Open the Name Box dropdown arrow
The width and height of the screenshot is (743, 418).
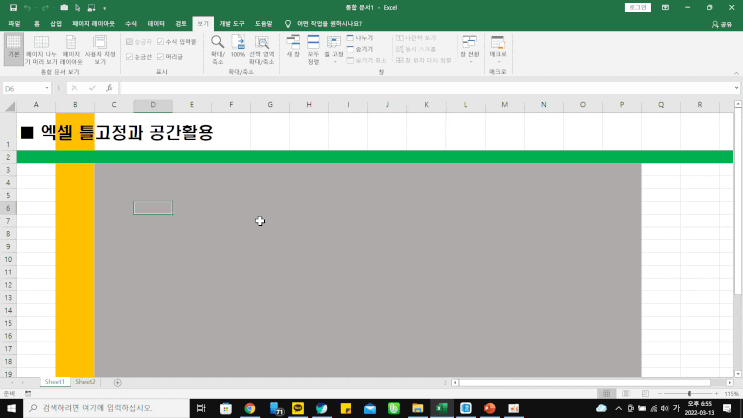coord(46,88)
